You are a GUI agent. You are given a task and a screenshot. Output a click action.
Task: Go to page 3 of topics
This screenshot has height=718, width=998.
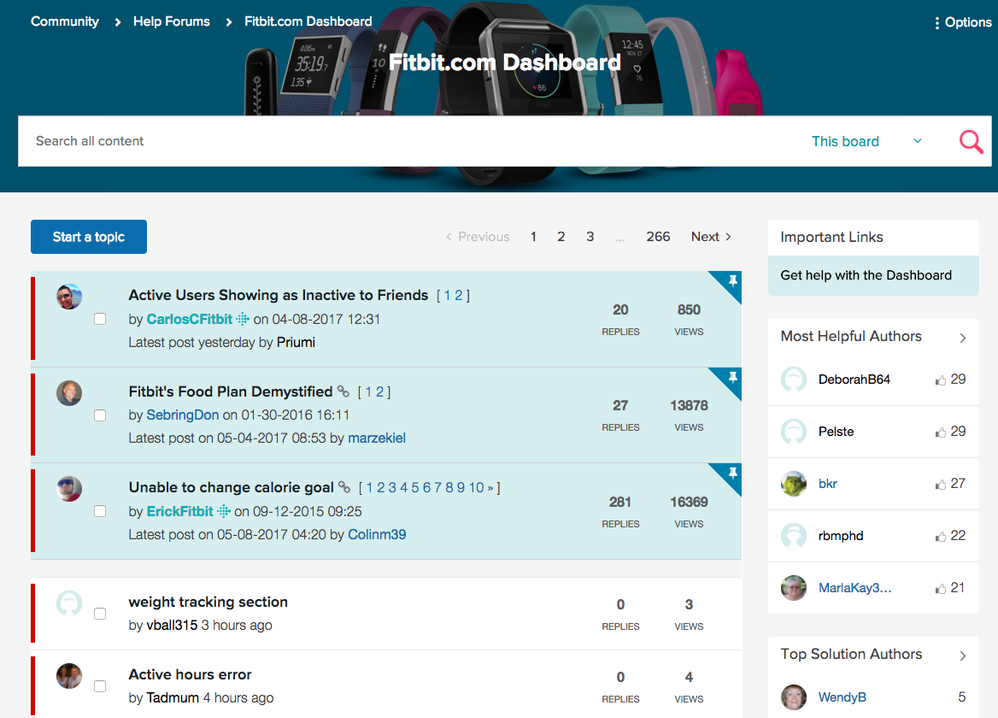pos(590,237)
